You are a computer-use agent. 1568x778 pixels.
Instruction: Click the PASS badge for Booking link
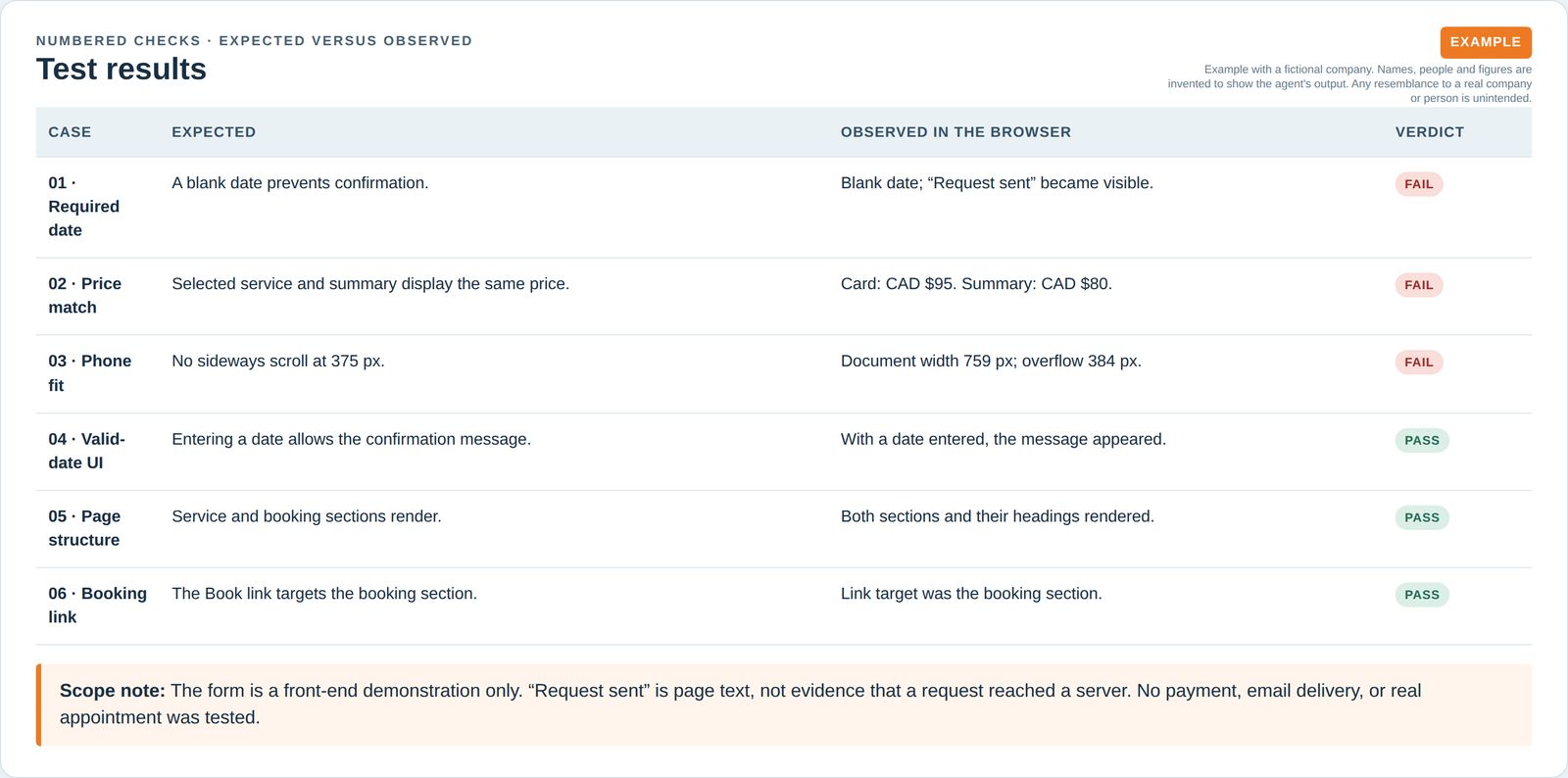click(1422, 595)
